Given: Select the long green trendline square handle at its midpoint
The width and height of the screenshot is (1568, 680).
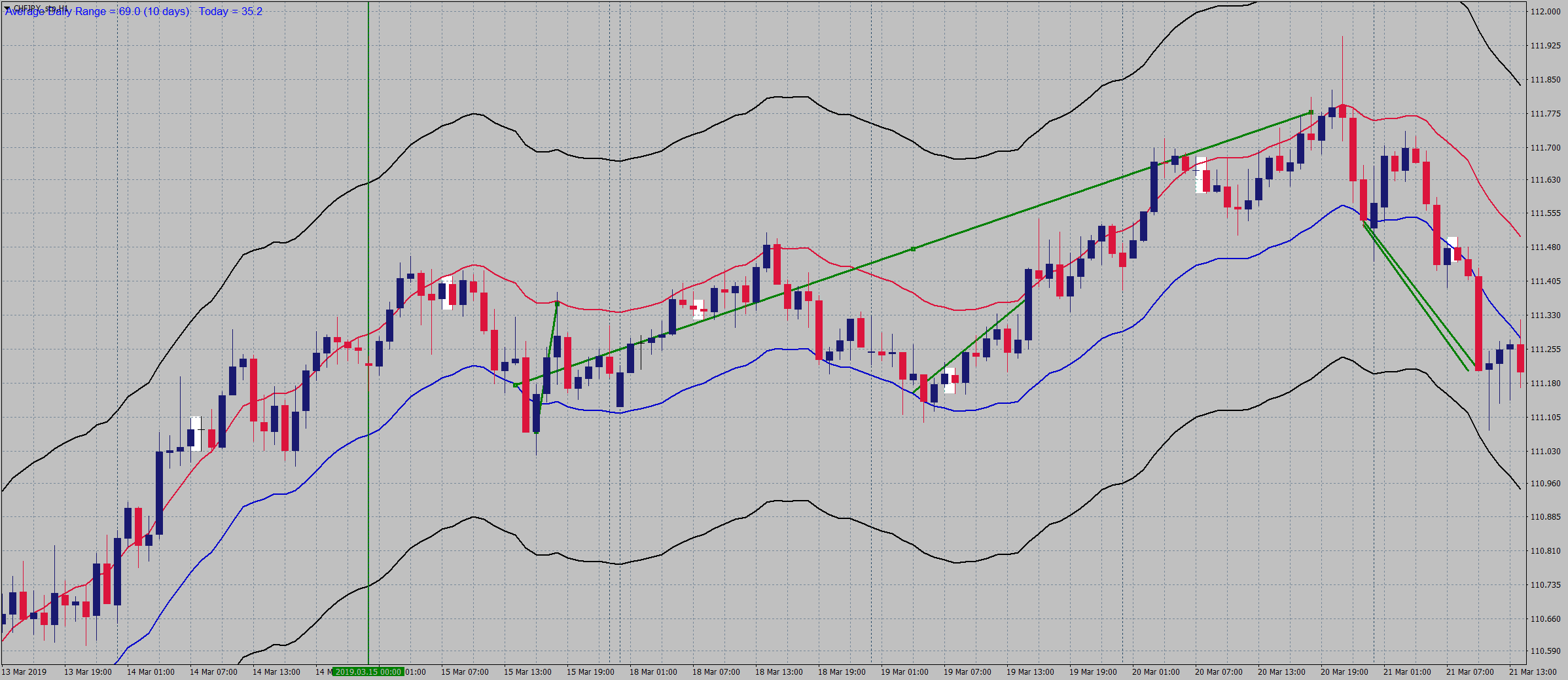Looking at the screenshot, I should tap(913, 249).
